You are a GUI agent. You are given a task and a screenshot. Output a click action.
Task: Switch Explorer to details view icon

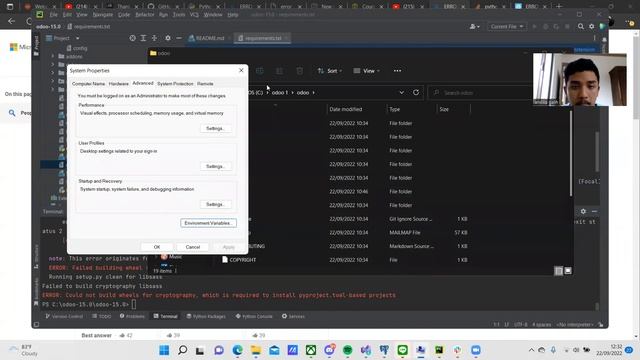558,271
